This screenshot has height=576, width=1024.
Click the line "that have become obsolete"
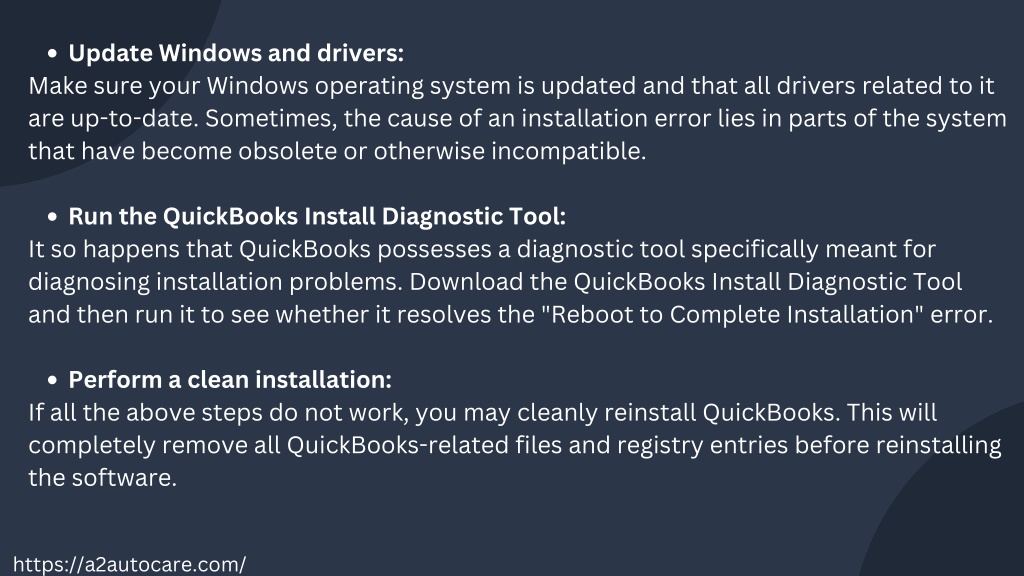click(x=337, y=151)
